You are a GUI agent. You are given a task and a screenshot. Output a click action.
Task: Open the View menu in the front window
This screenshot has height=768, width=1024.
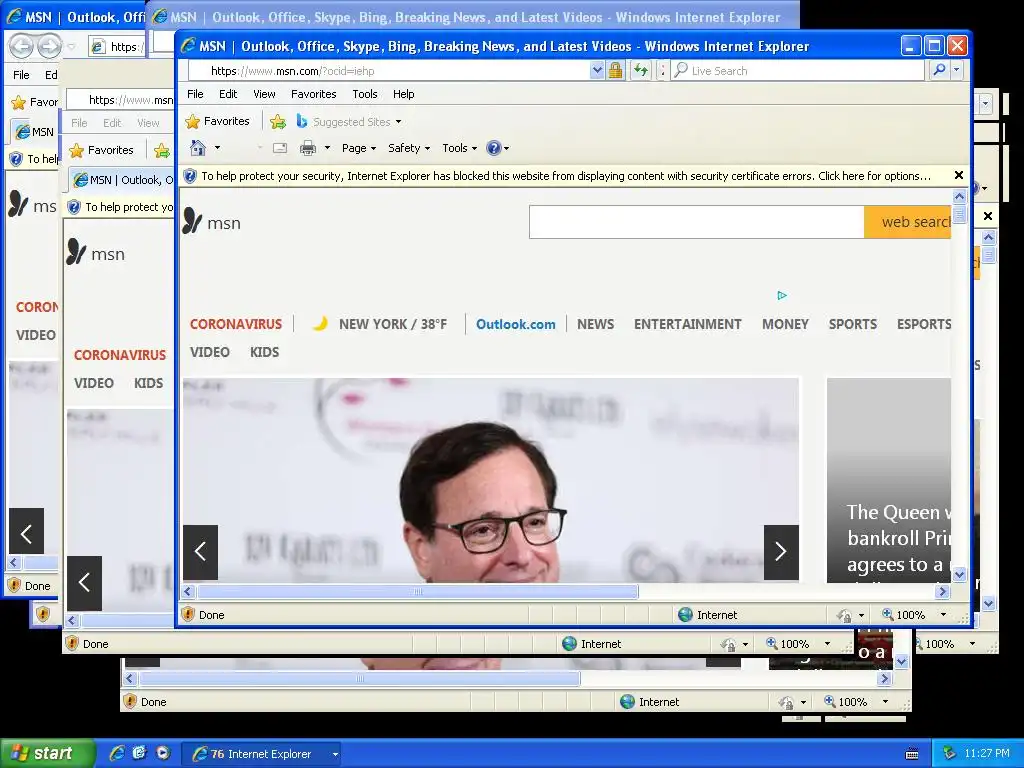264,94
